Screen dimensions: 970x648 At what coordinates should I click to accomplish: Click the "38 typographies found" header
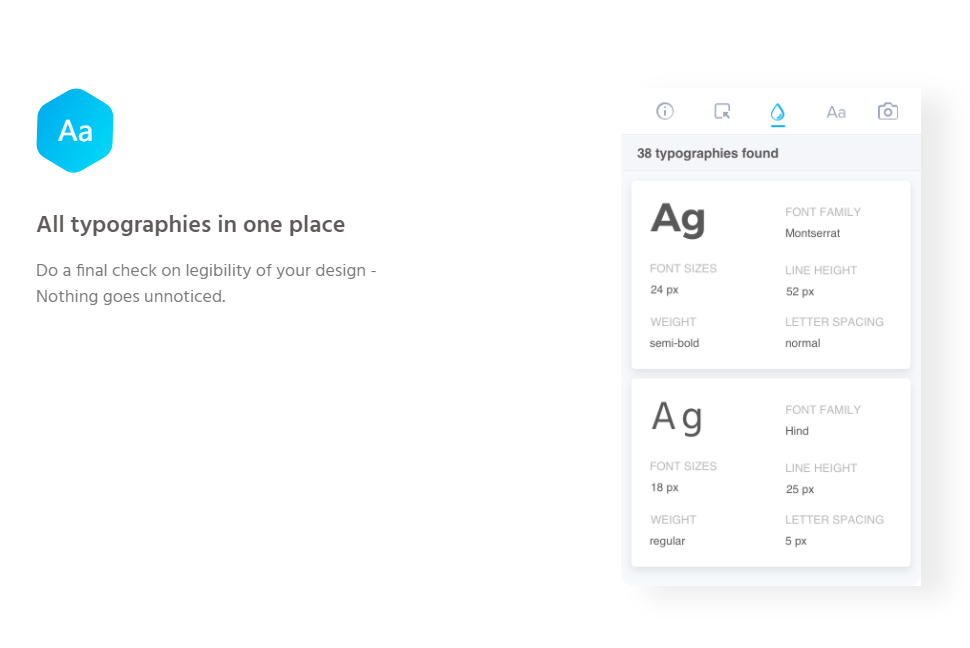708,154
